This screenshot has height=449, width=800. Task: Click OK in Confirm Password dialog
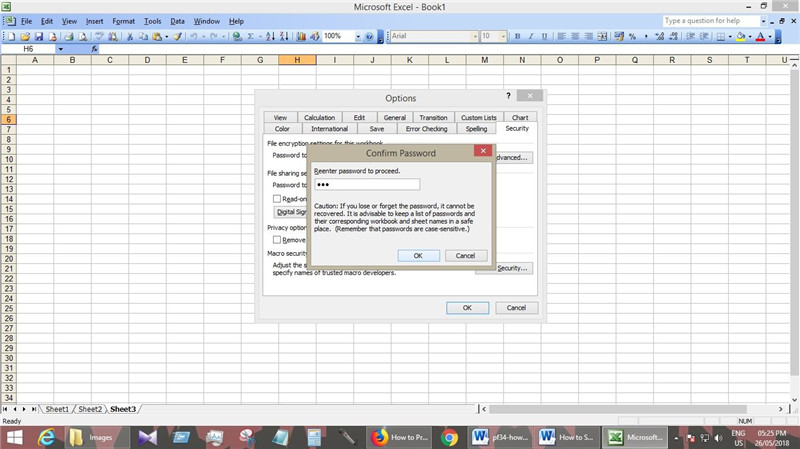(418, 255)
